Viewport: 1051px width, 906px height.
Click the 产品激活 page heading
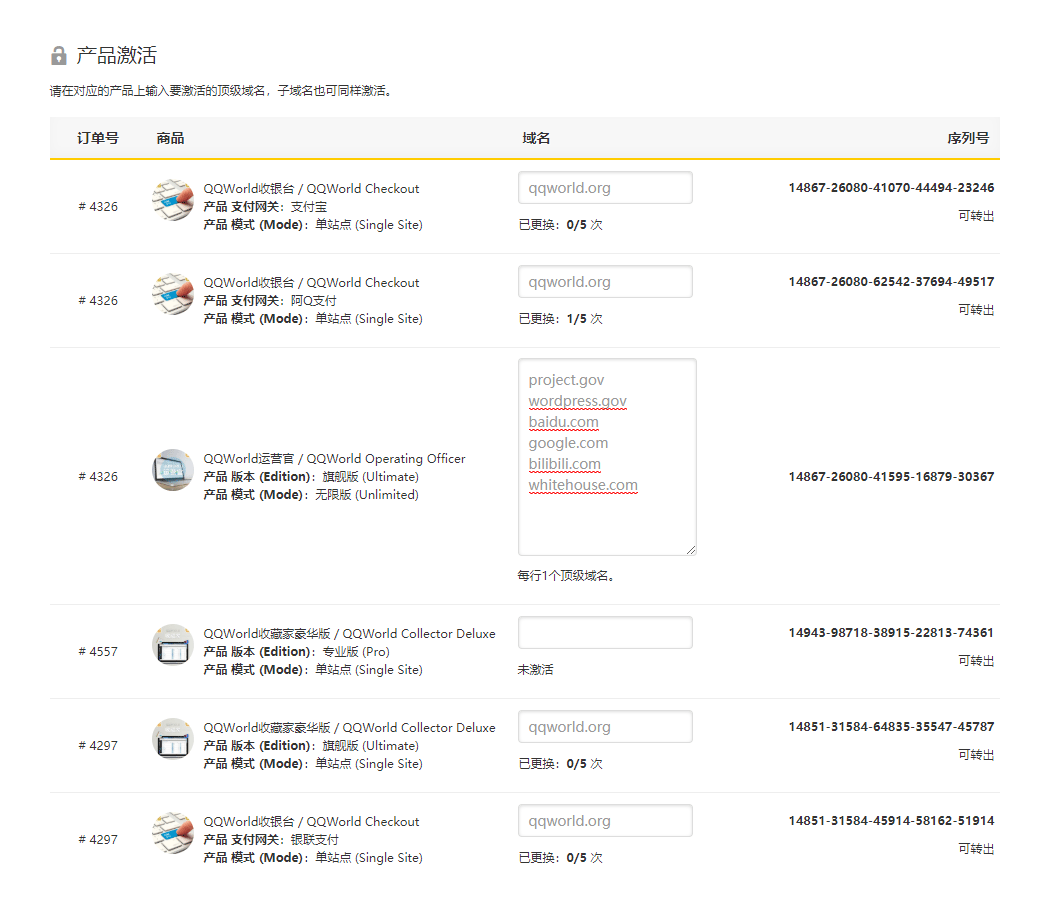tap(117, 55)
